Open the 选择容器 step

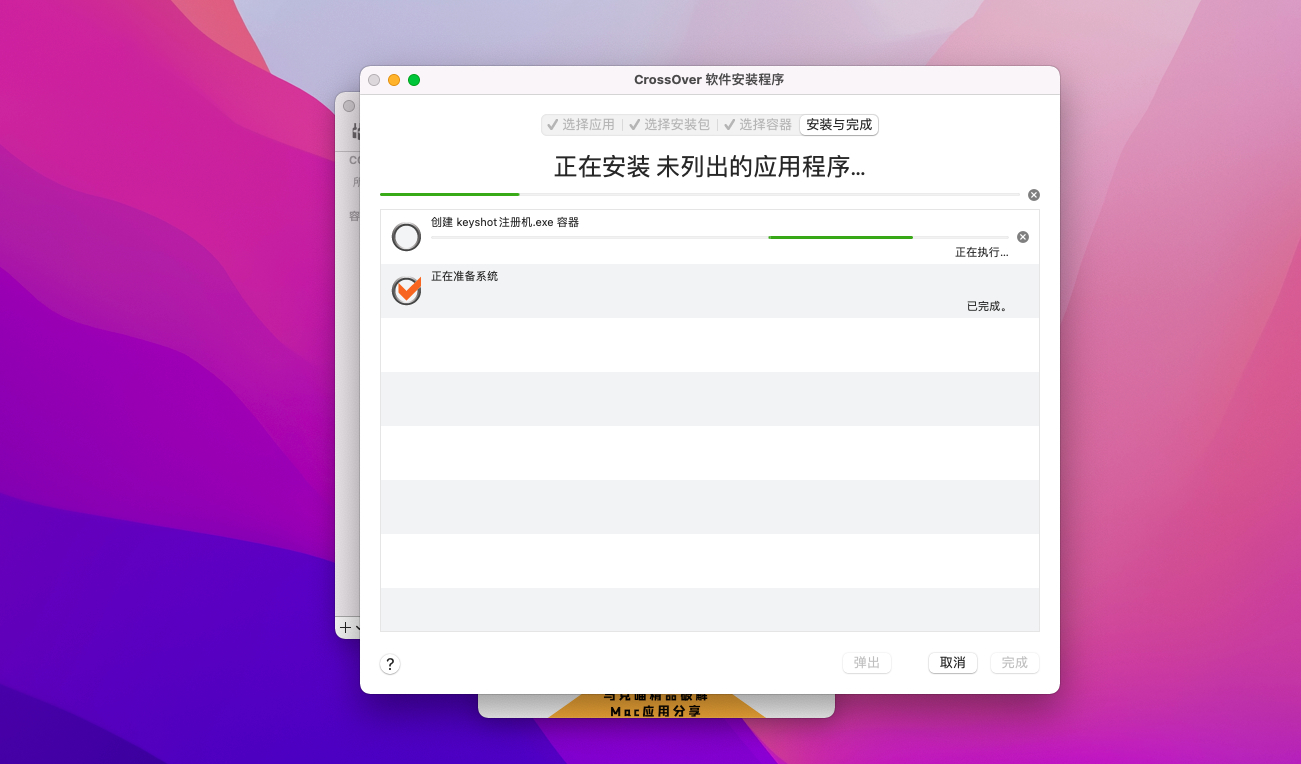(x=758, y=125)
